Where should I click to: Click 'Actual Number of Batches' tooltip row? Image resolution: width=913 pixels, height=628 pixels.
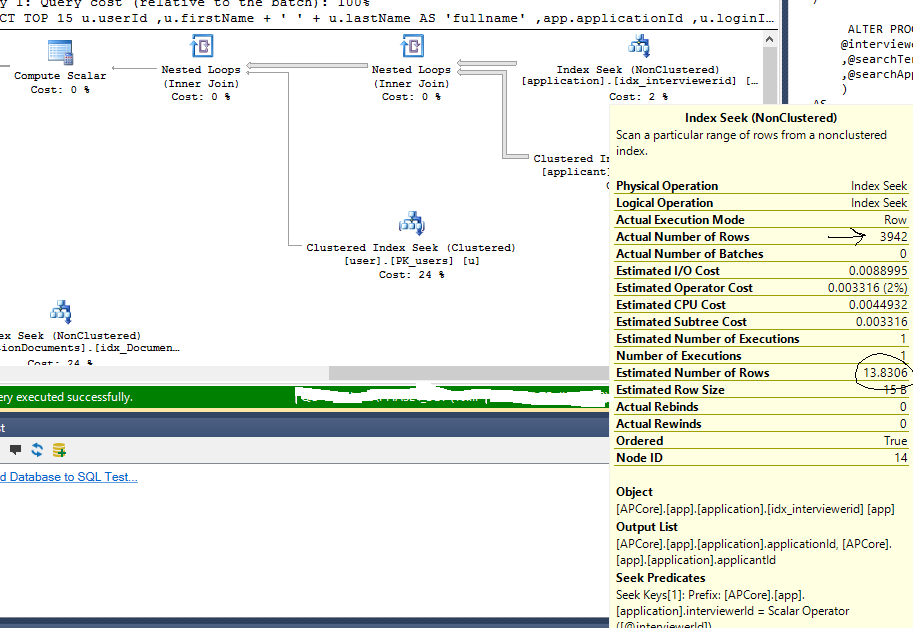[x=762, y=254]
